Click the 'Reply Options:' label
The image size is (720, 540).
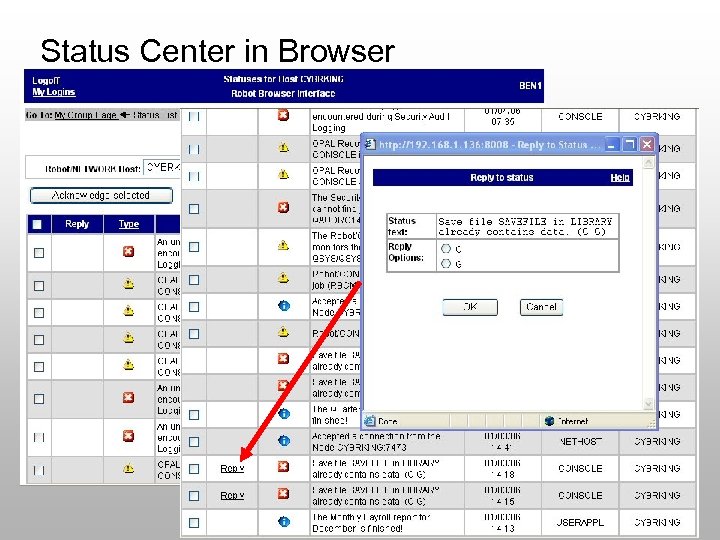(x=405, y=252)
